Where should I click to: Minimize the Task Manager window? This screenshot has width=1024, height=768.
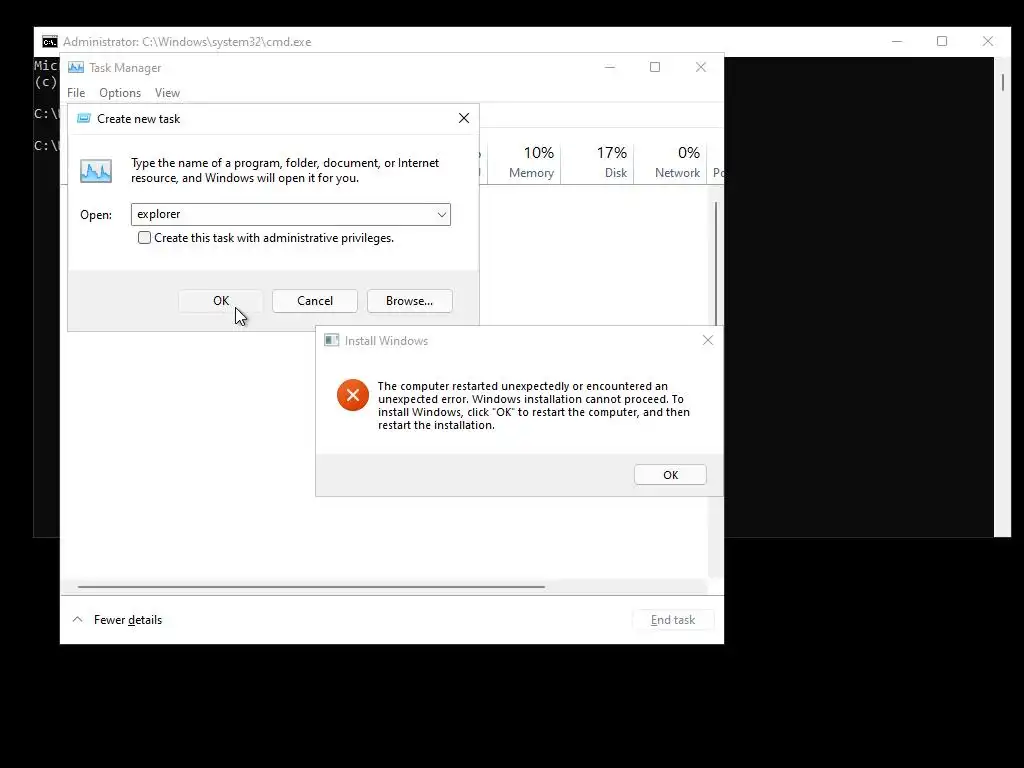click(610, 67)
